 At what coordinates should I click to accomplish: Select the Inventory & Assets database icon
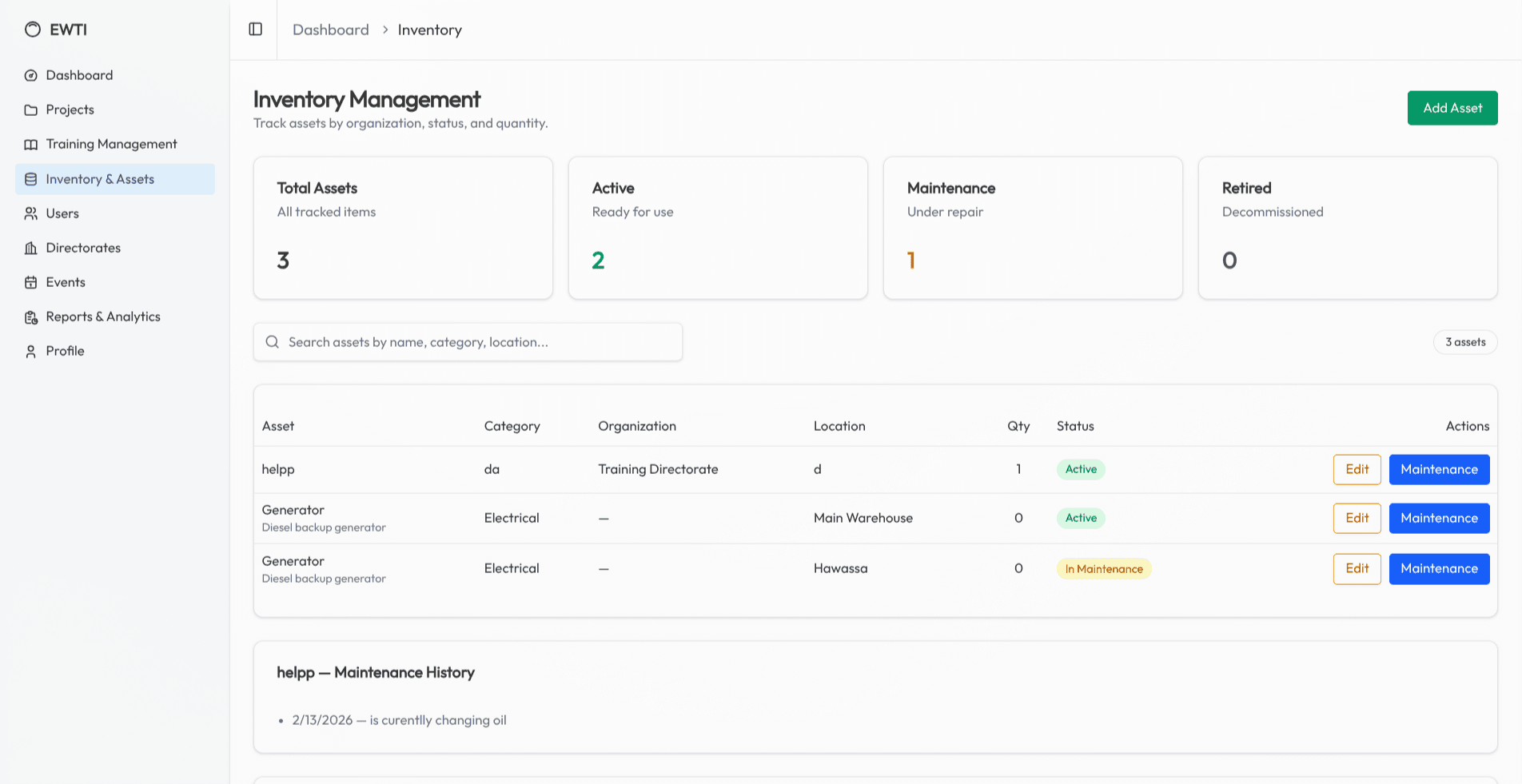[30, 179]
